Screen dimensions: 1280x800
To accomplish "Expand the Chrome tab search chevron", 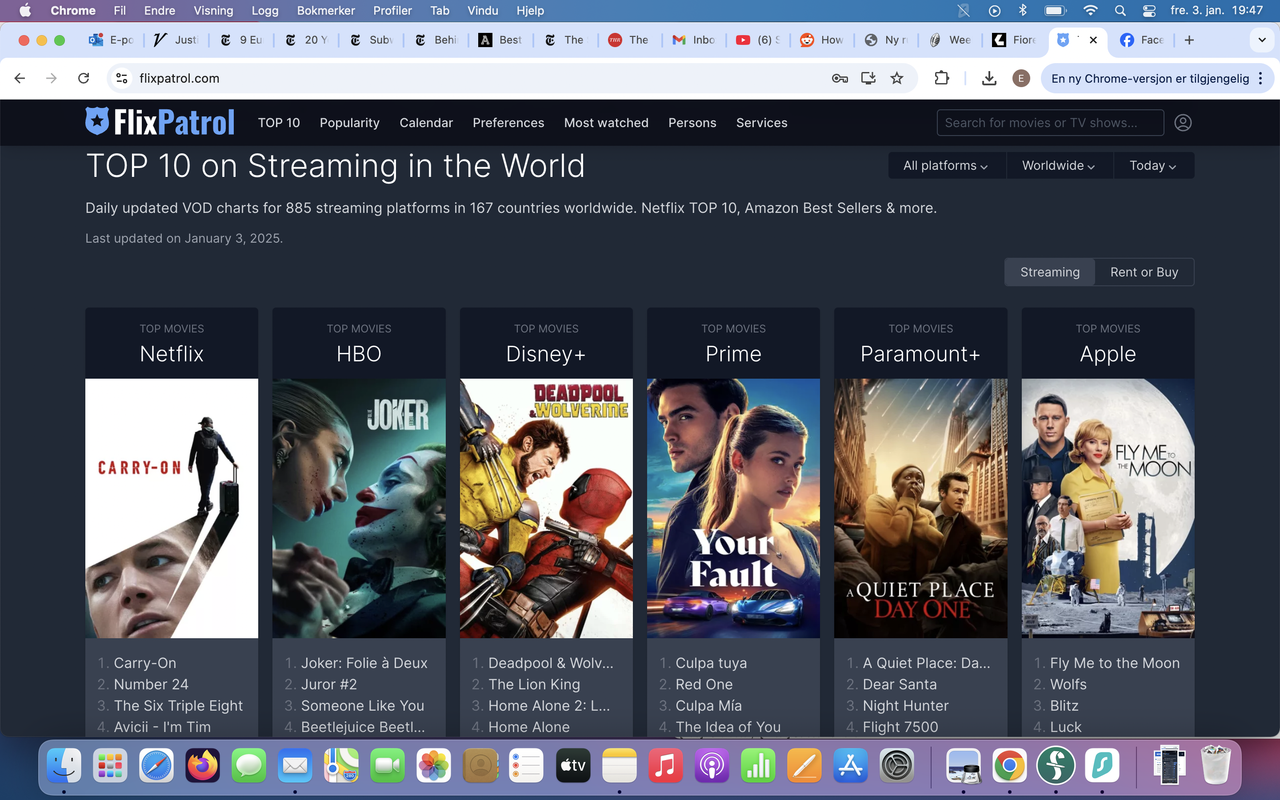I will (1261, 40).
